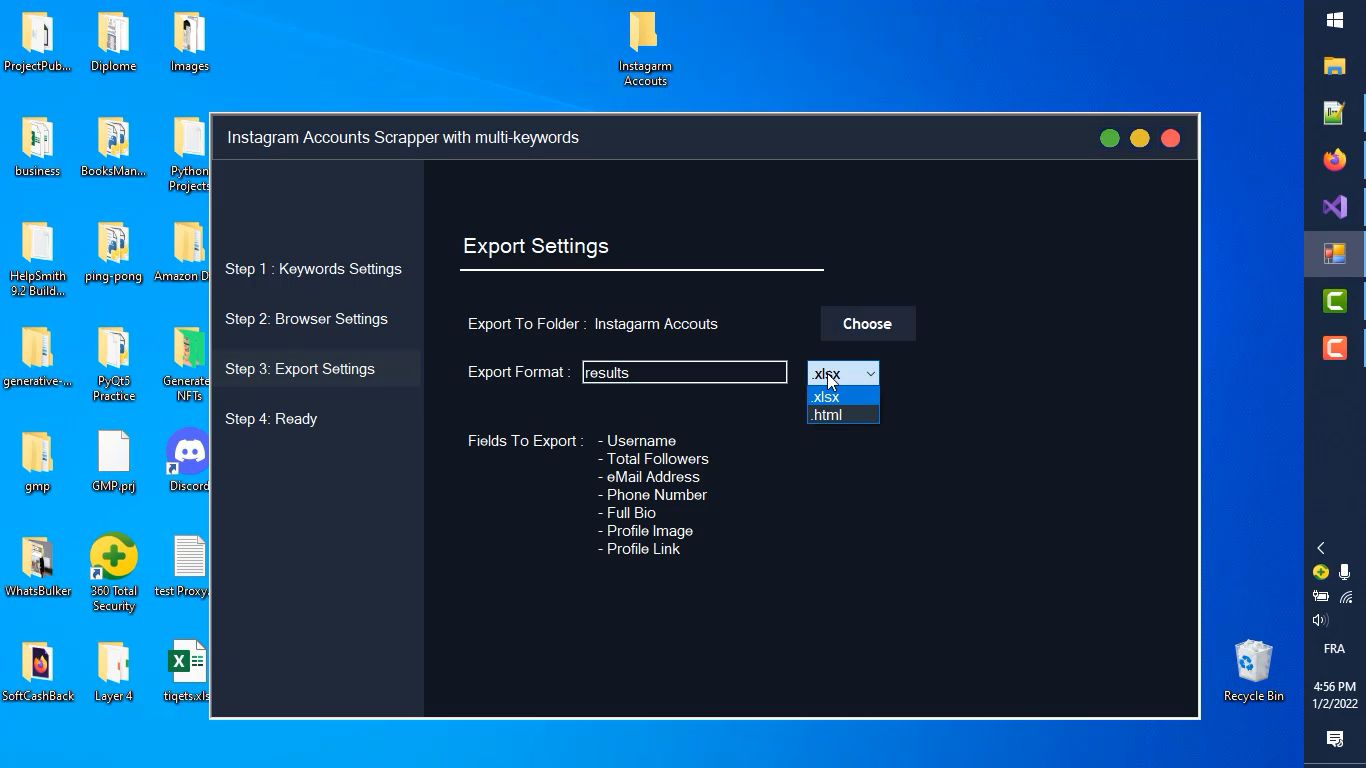Open the notification center icon
Screen dimensions: 1366x768
point(1334,739)
